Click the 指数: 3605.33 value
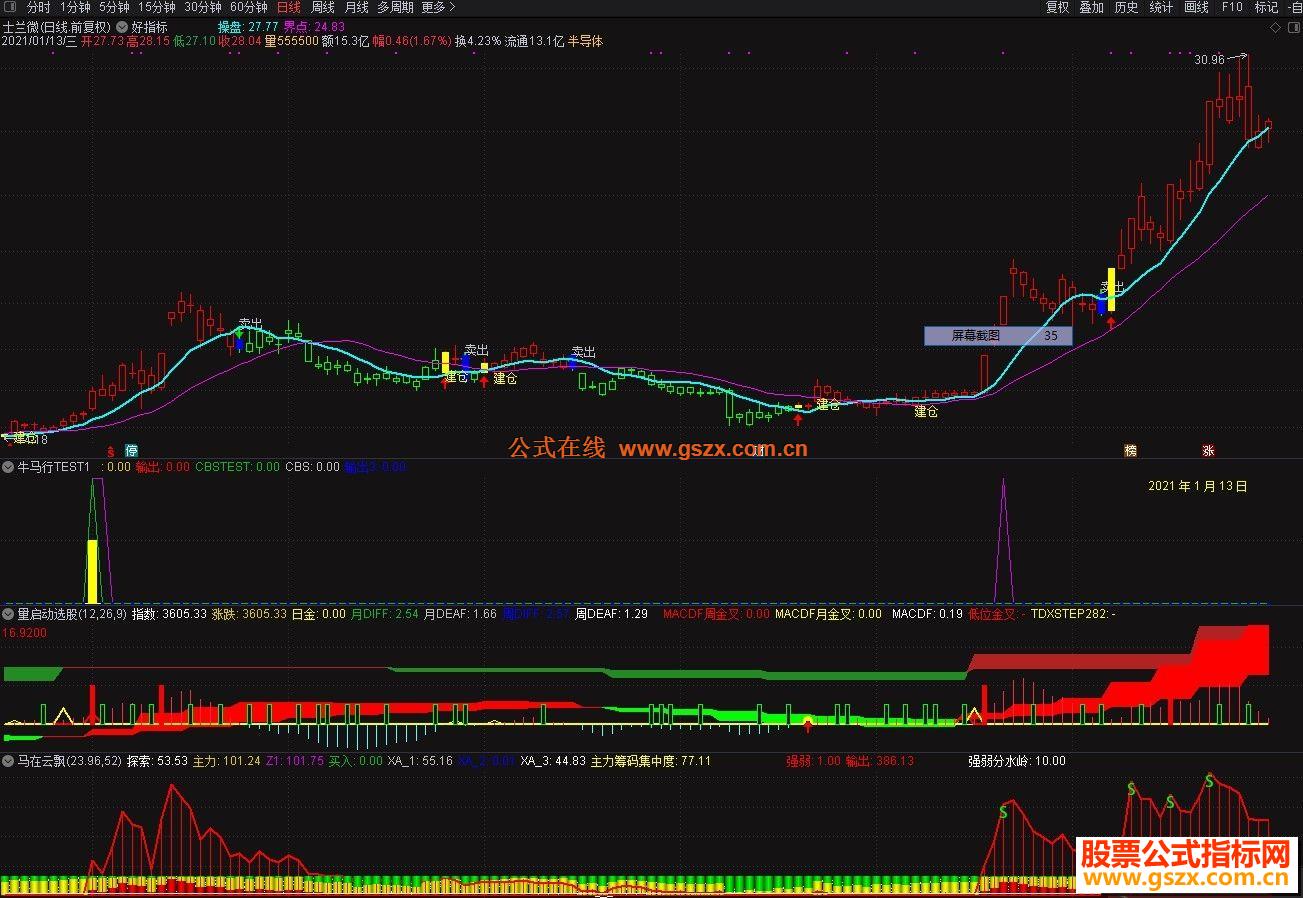This screenshot has width=1303, height=898. pyautogui.click(x=169, y=614)
